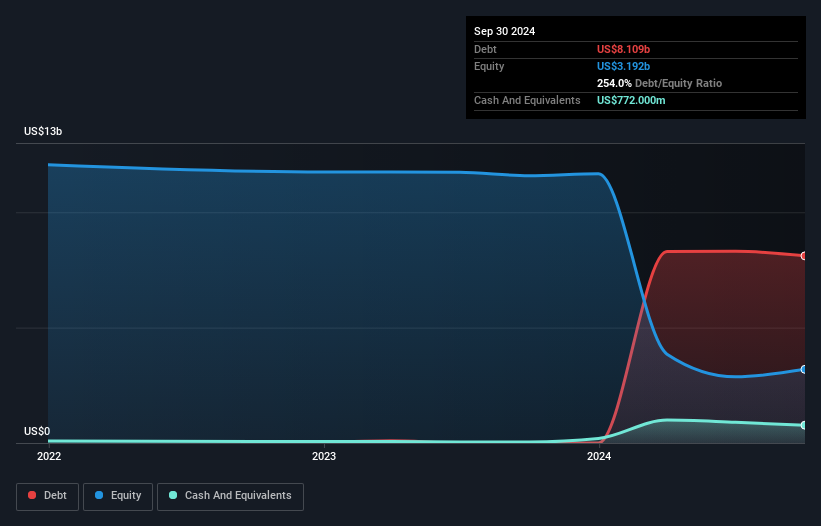The image size is (821, 526).
Task: Click the US$3.192b equity value
Action: click(x=624, y=66)
